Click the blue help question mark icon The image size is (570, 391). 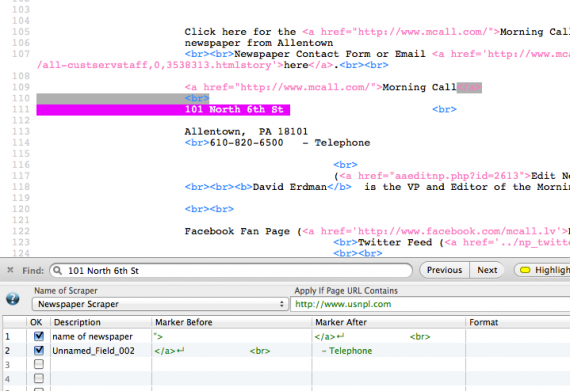pyautogui.click(x=13, y=299)
